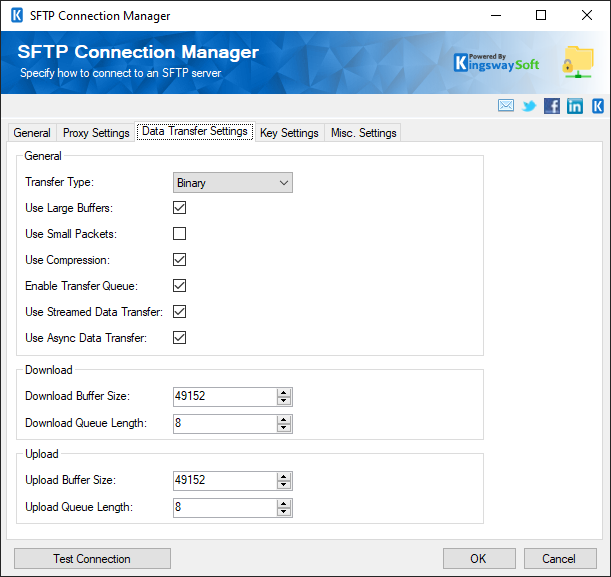Click the KingswaySoft K icon in the icon row
This screenshot has height=577, width=611.
coord(598,106)
